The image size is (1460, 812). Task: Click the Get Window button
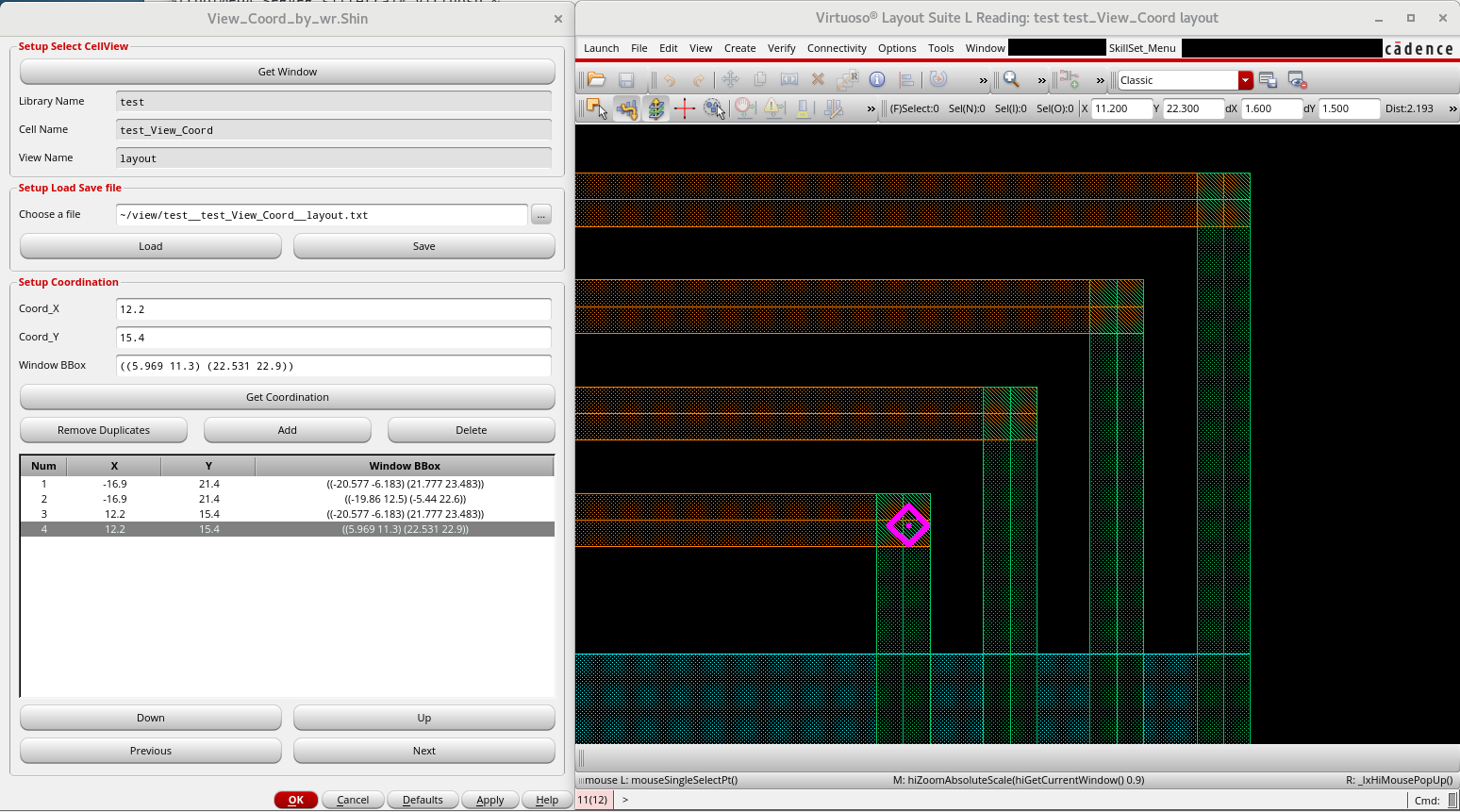288,72
